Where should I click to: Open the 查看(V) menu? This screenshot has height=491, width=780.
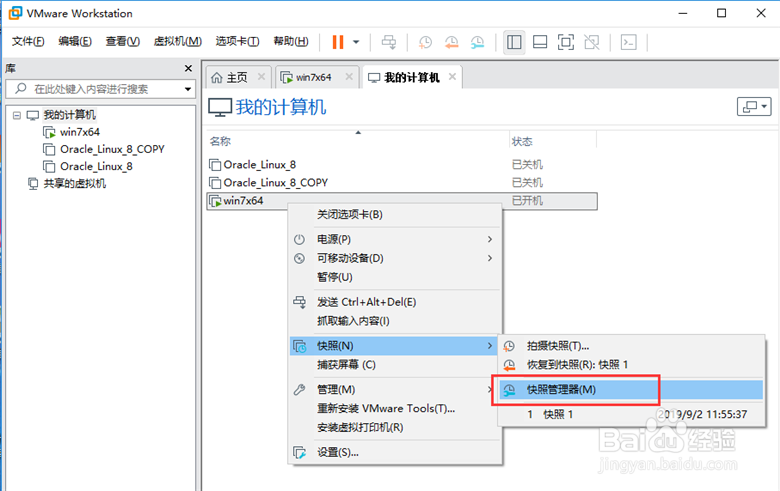point(122,41)
